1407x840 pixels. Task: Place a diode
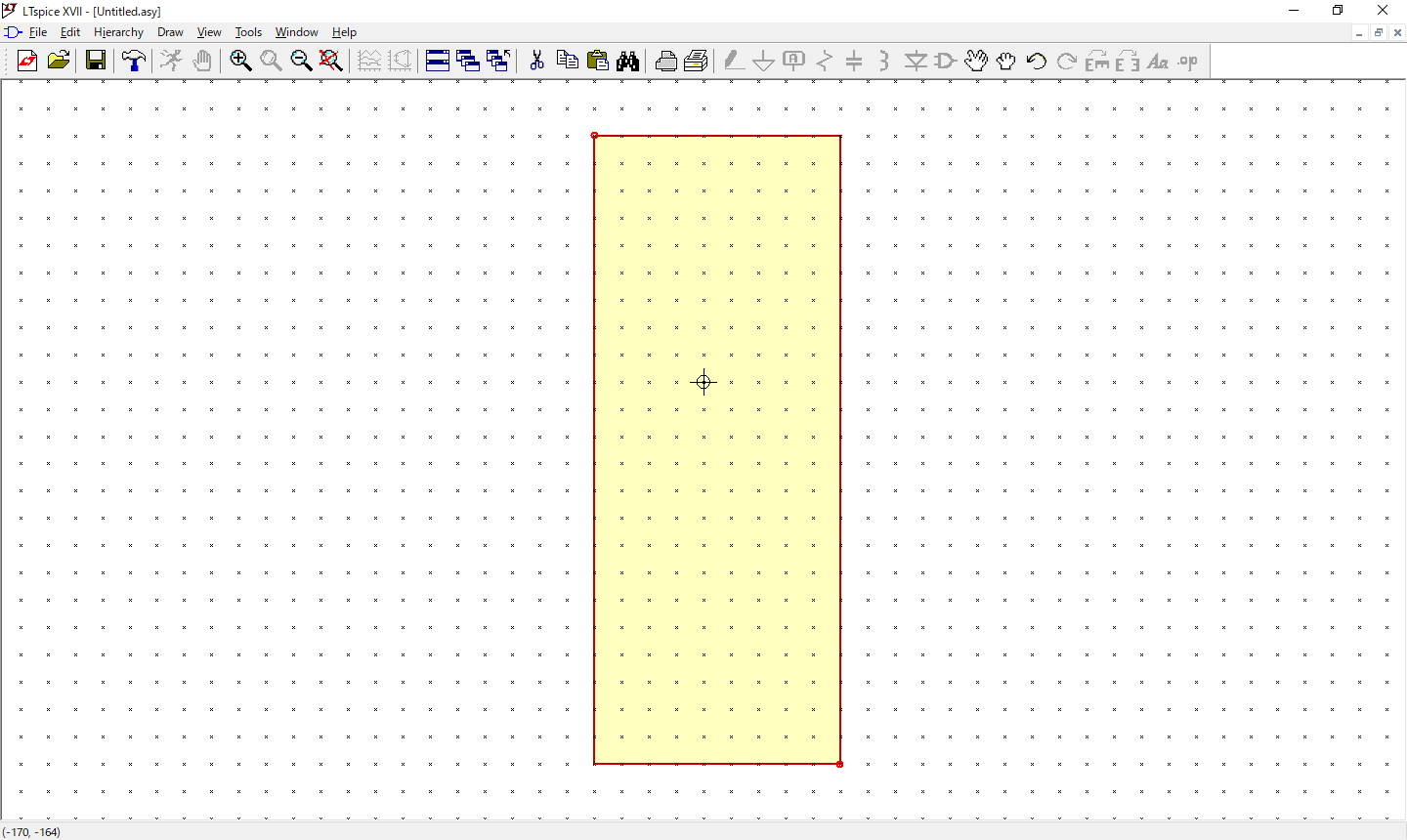pyautogui.click(x=915, y=61)
